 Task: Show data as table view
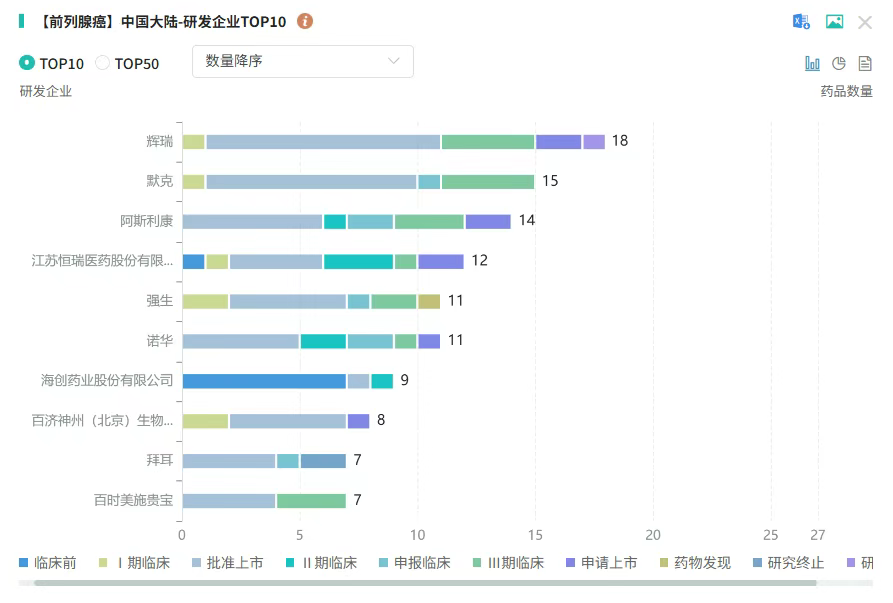coord(865,63)
